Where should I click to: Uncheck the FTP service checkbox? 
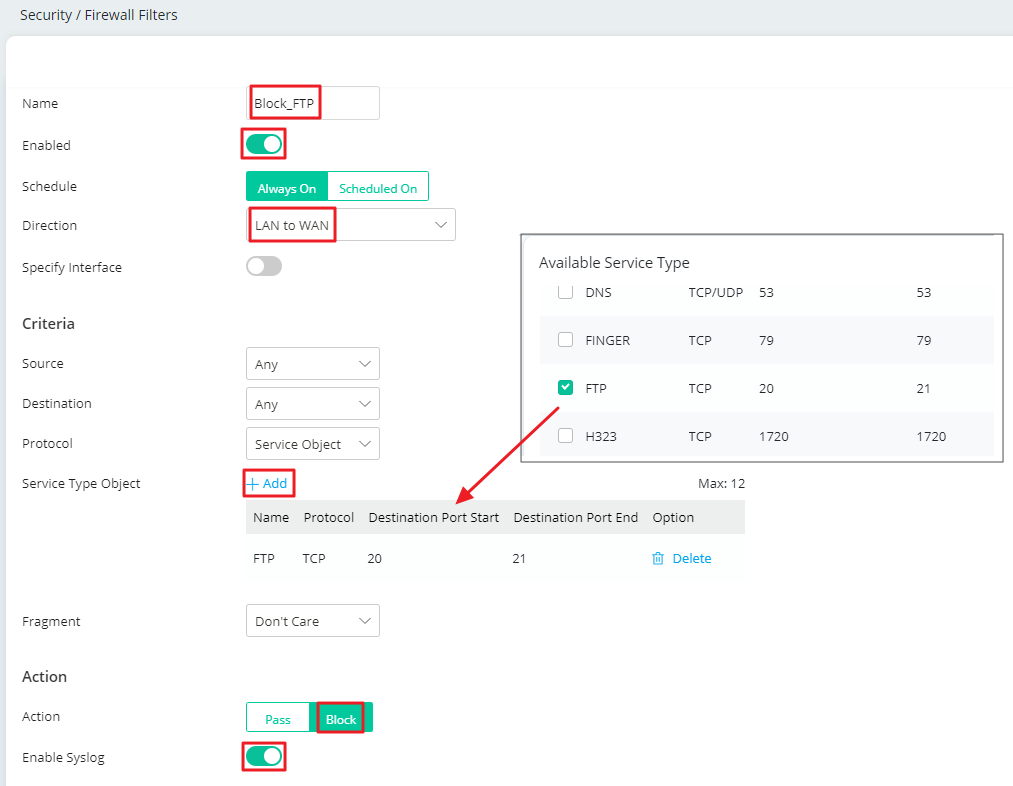(x=566, y=388)
